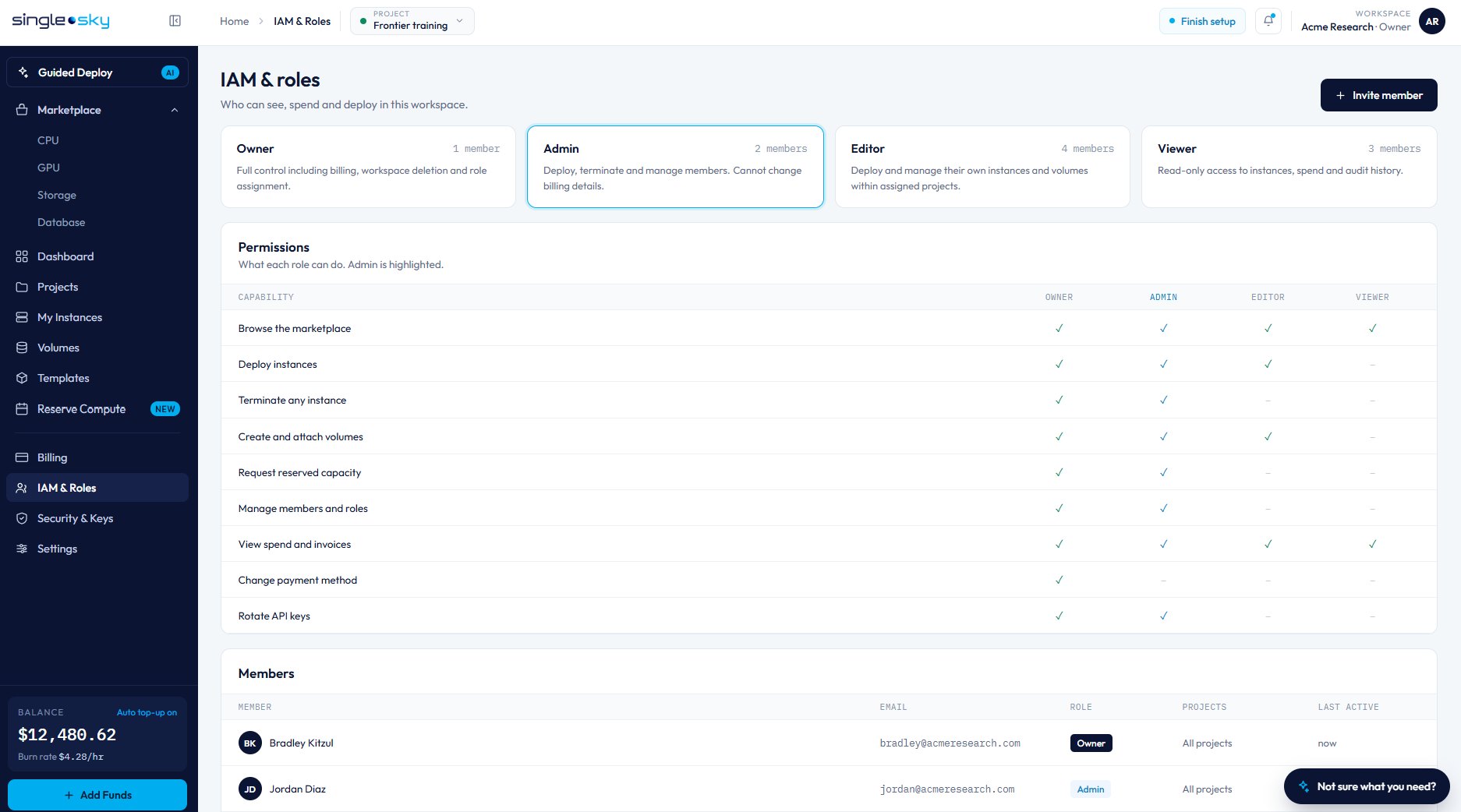Click the Security & Keys shield icon
Screen dimensions: 1461x812
(22, 518)
